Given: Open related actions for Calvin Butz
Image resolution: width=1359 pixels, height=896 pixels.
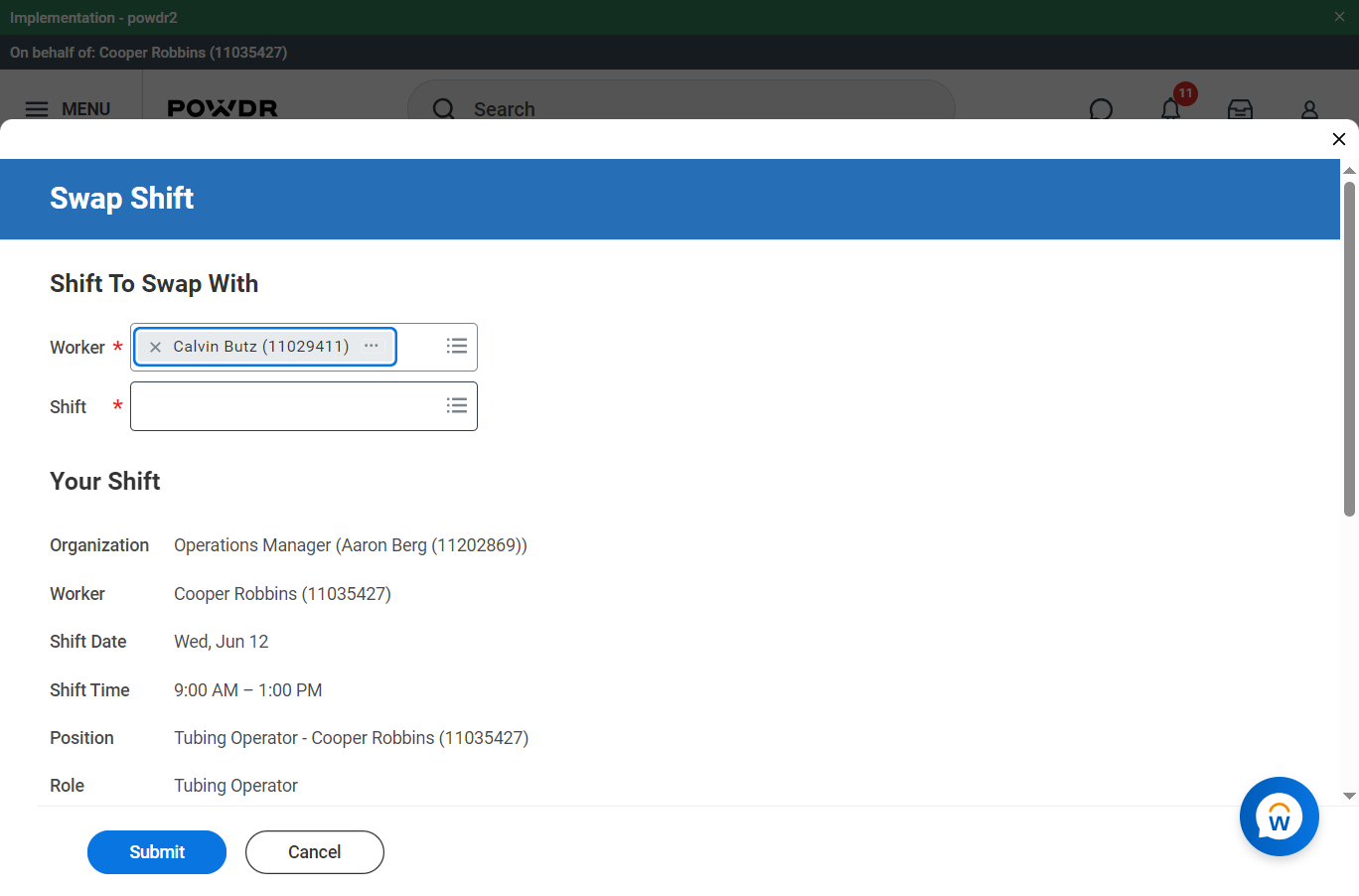Looking at the screenshot, I should point(372,346).
